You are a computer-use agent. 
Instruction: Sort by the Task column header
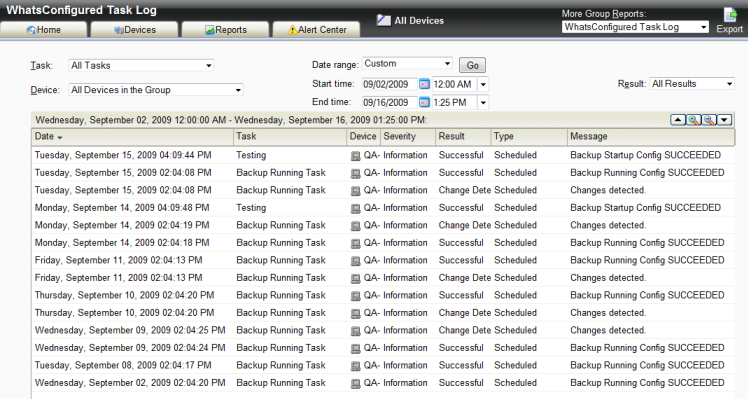[290, 136]
